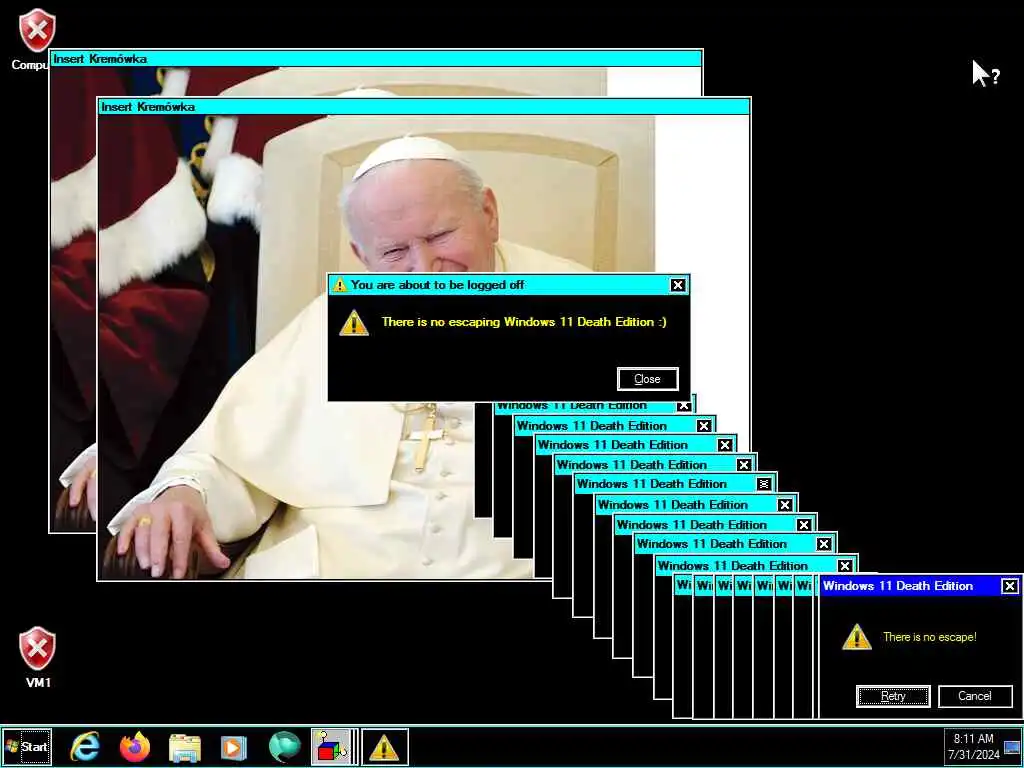The image size is (1024, 768).
Task: Click the large warning icon in logoff dialog
Action: (354, 323)
